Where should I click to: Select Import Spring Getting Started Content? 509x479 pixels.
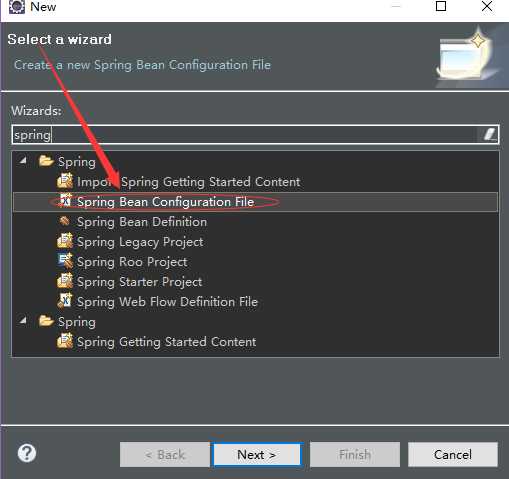tap(189, 182)
